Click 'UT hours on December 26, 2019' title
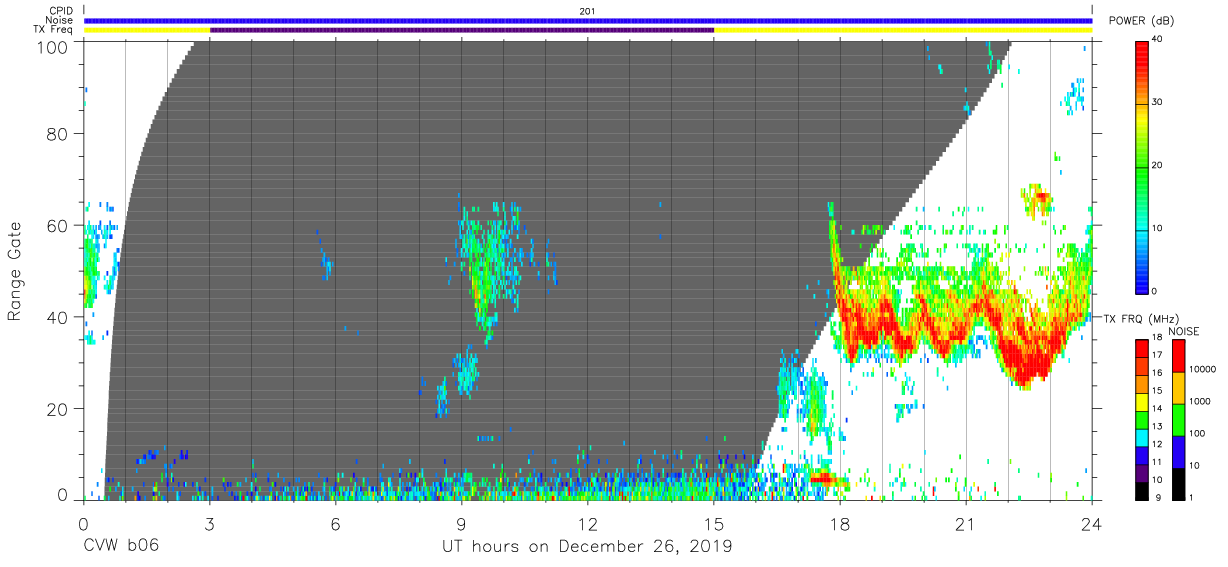Screen dimensions: 1228x567 point(587,548)
